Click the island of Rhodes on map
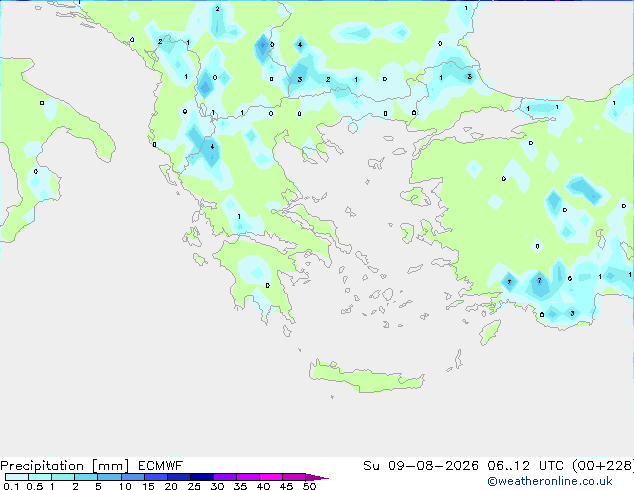Viewport: 634px width, 490px height. pyautogui.click(x=490, y=332)
